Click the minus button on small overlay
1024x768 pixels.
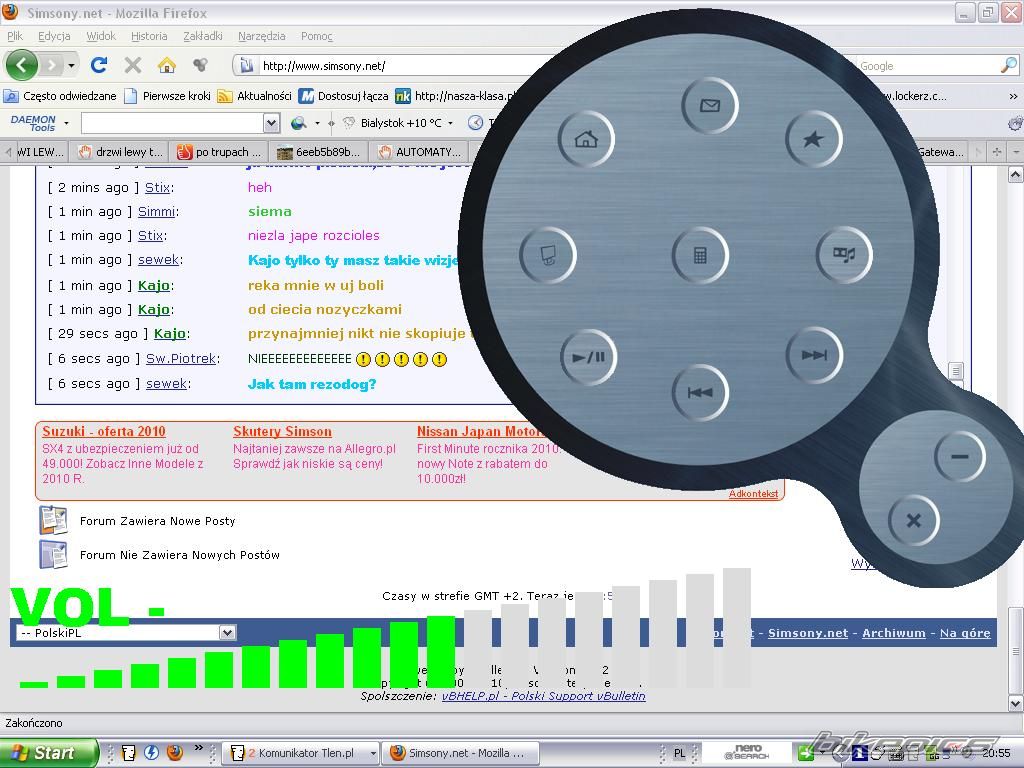point(959,457)
